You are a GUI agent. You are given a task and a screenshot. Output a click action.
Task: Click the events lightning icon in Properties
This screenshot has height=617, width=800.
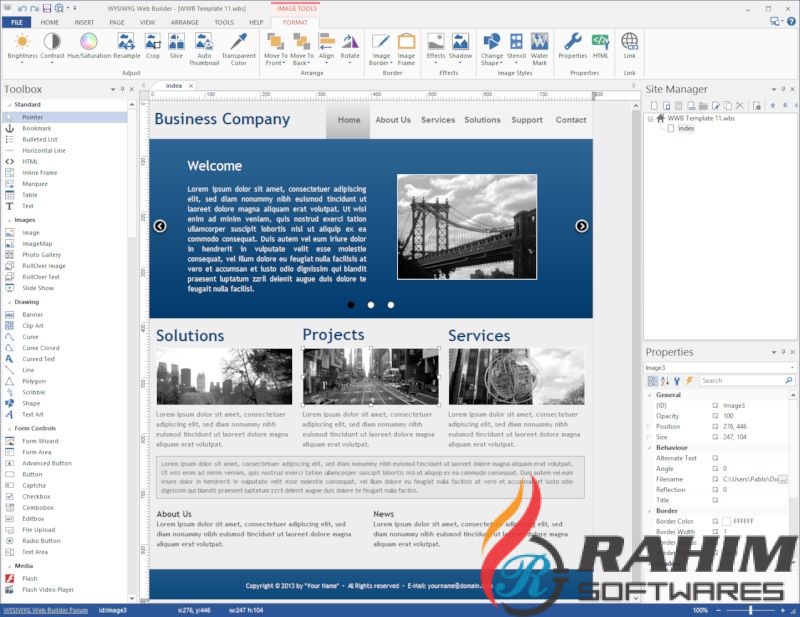689,381
